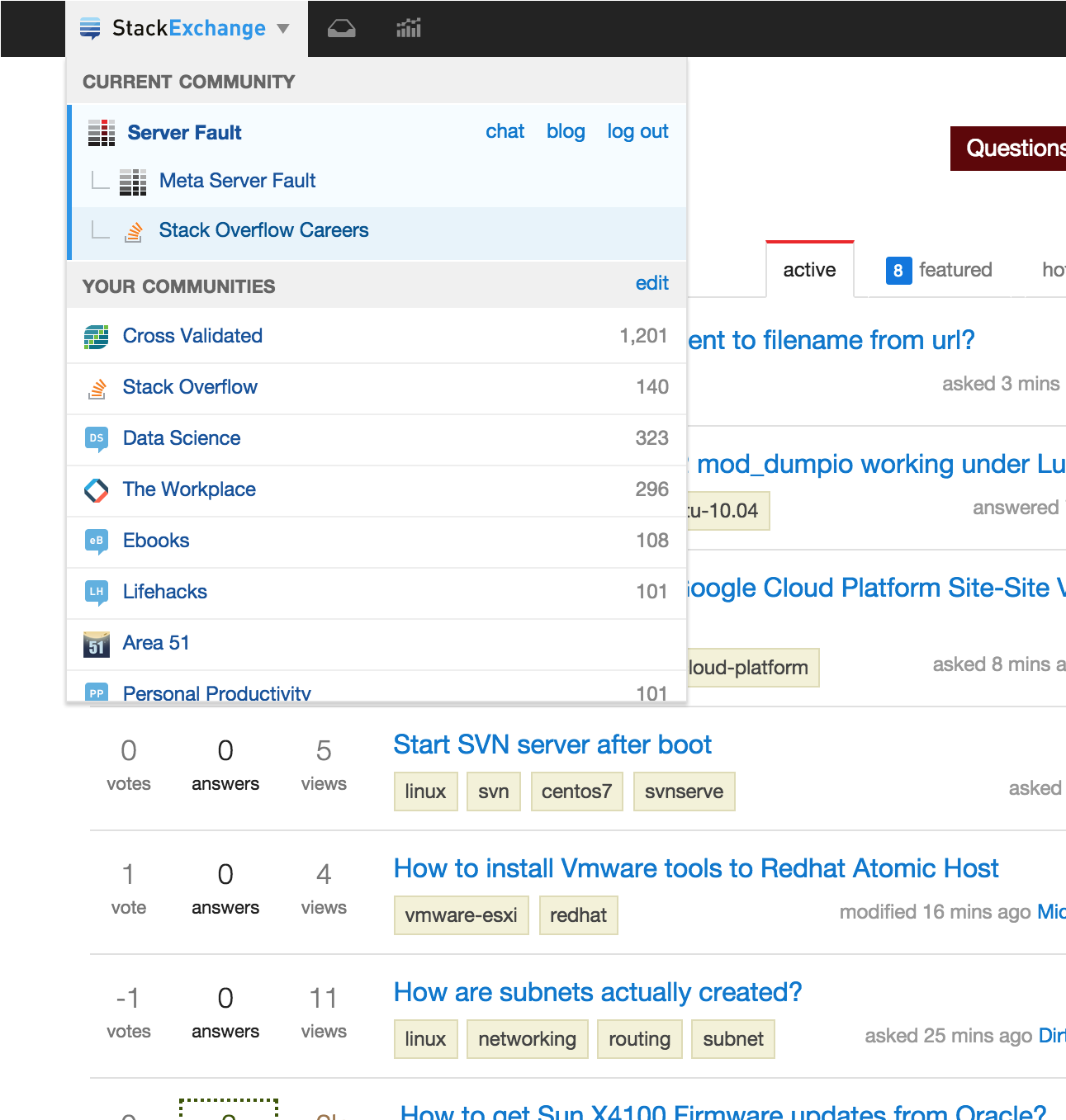Viewport: 1066px width, 1120px height.
Task: Click the Cross Validated site icon
Action: (97, 337)
